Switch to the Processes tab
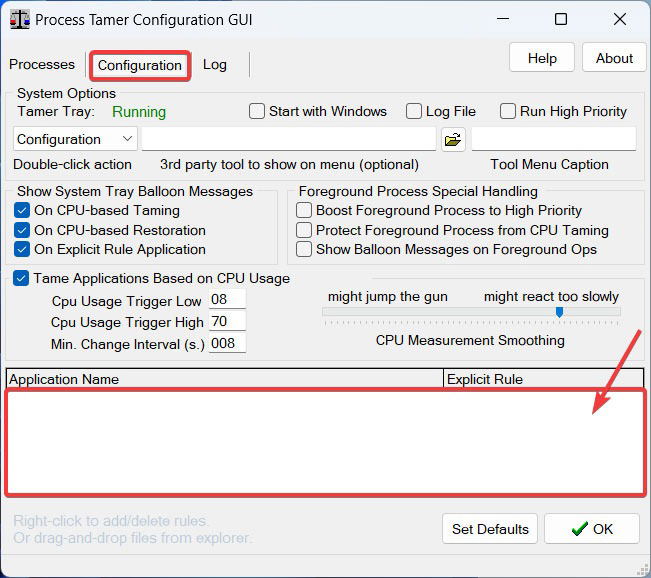The image size is (651, 578). [x=42, y=64]
